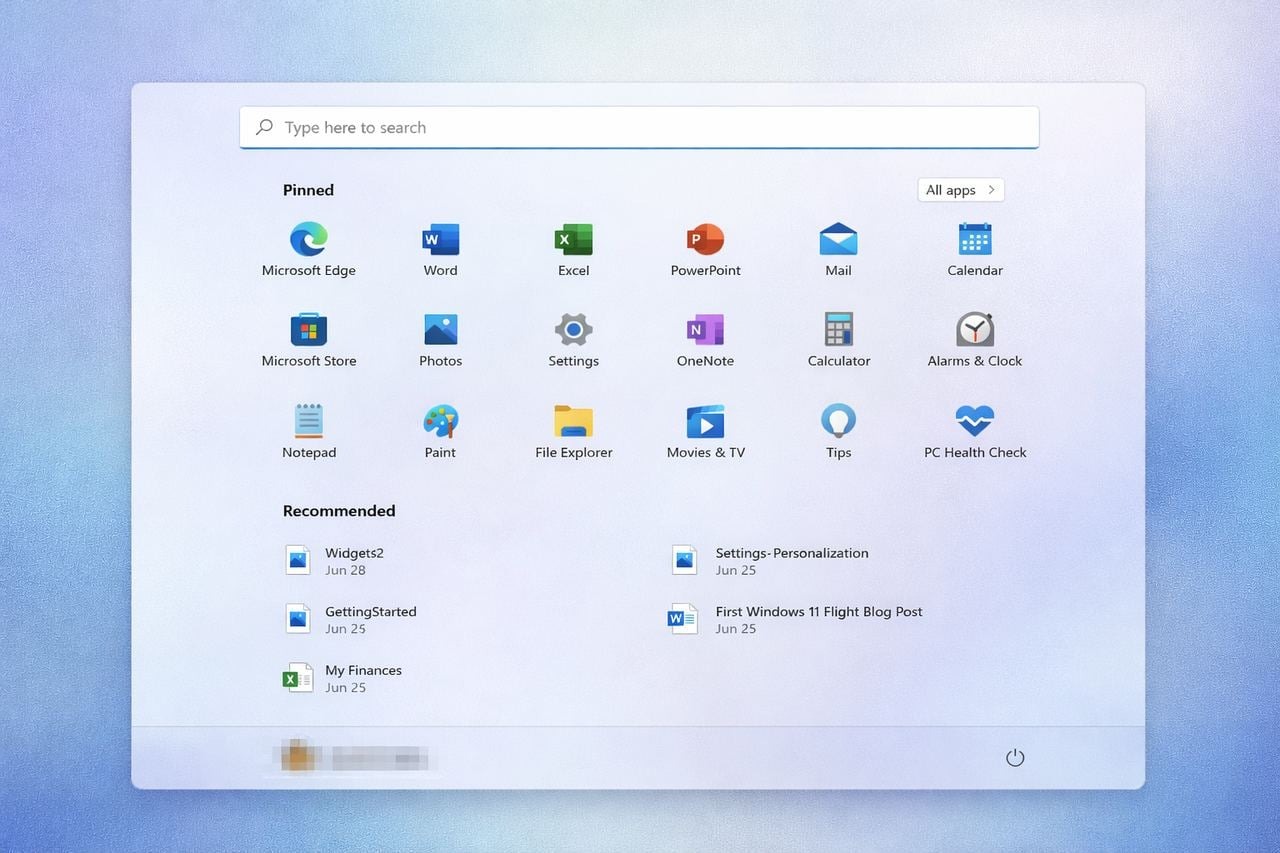This screenshot has height=853, width=1280.
Task: Launch PowerPoint from the pinned section
Action: tap(705, 240)
